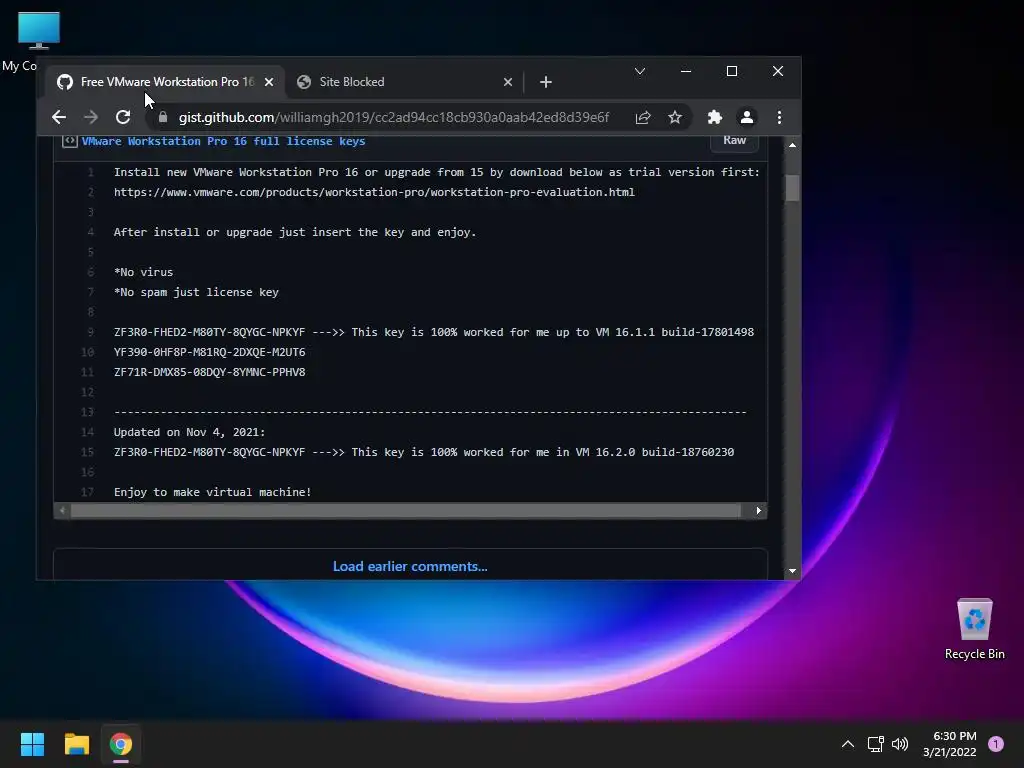This screenshot has width=1024, height=768.
Task: Open the volume speaker tray icon
Action: coord(900,744)
